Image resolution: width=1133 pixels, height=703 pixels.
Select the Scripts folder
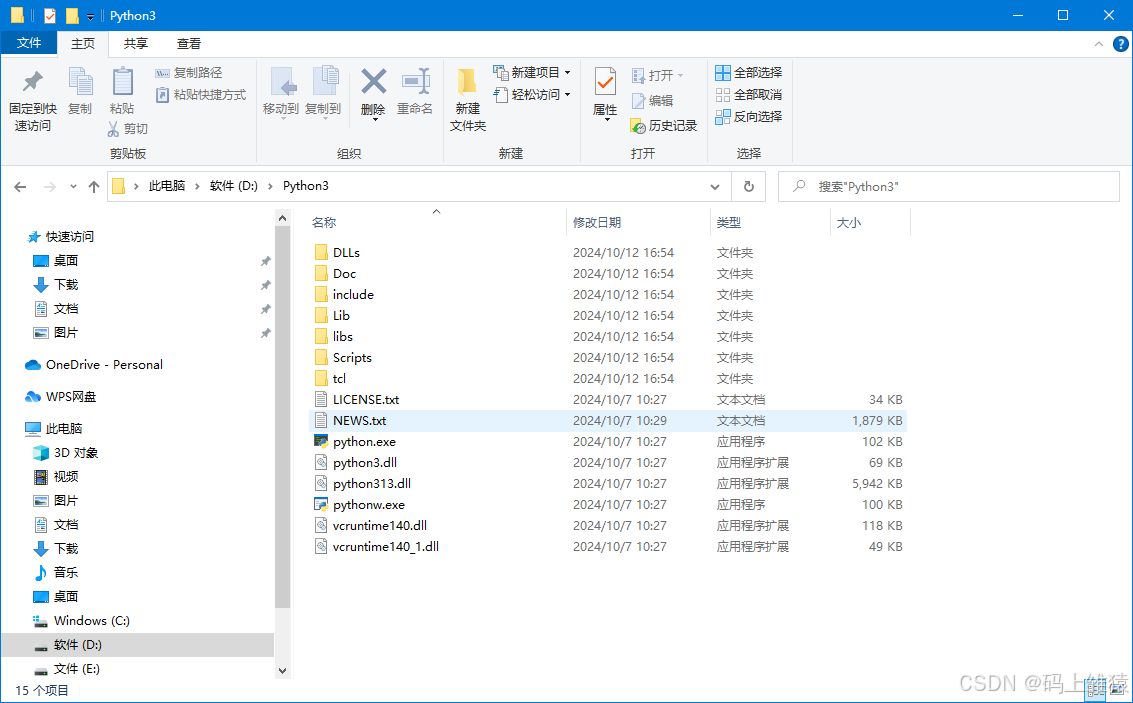pos(352,358)
